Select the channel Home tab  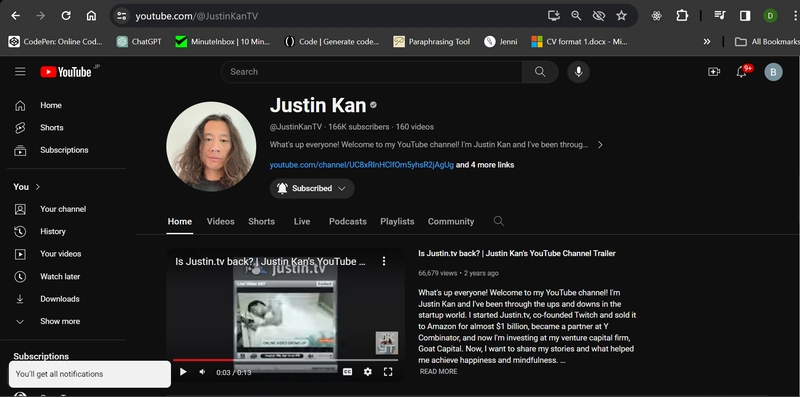coord(180,221)
